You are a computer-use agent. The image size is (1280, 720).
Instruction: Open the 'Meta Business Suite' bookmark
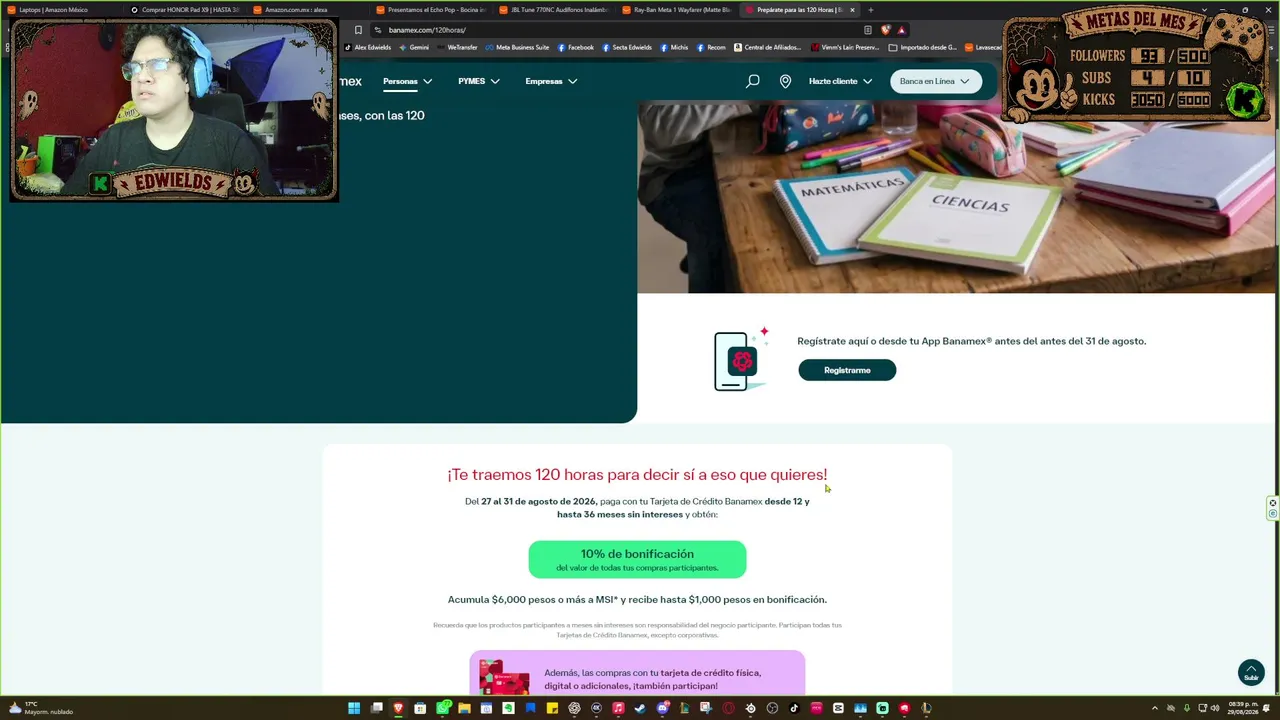517,47
